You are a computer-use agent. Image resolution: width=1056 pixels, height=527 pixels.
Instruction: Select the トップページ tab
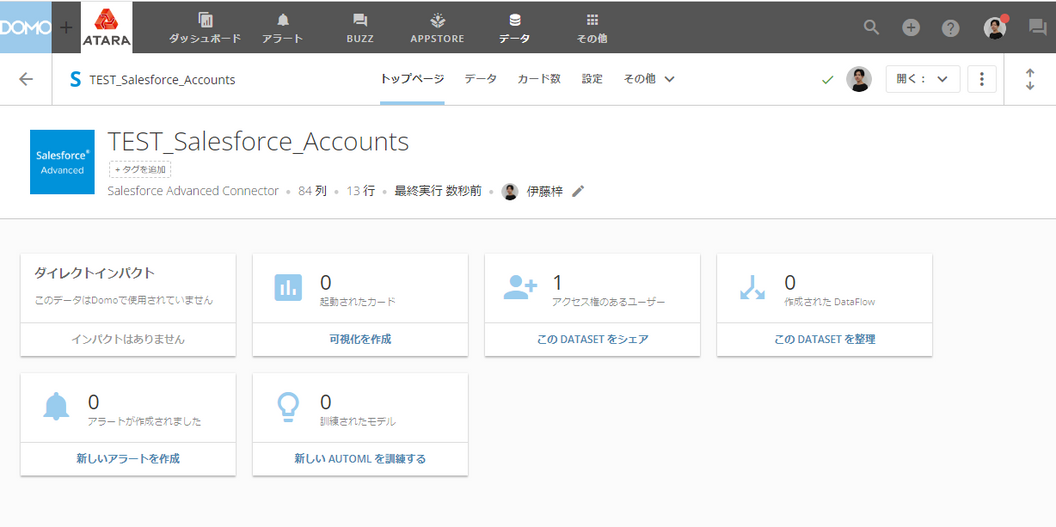(412, 79)
